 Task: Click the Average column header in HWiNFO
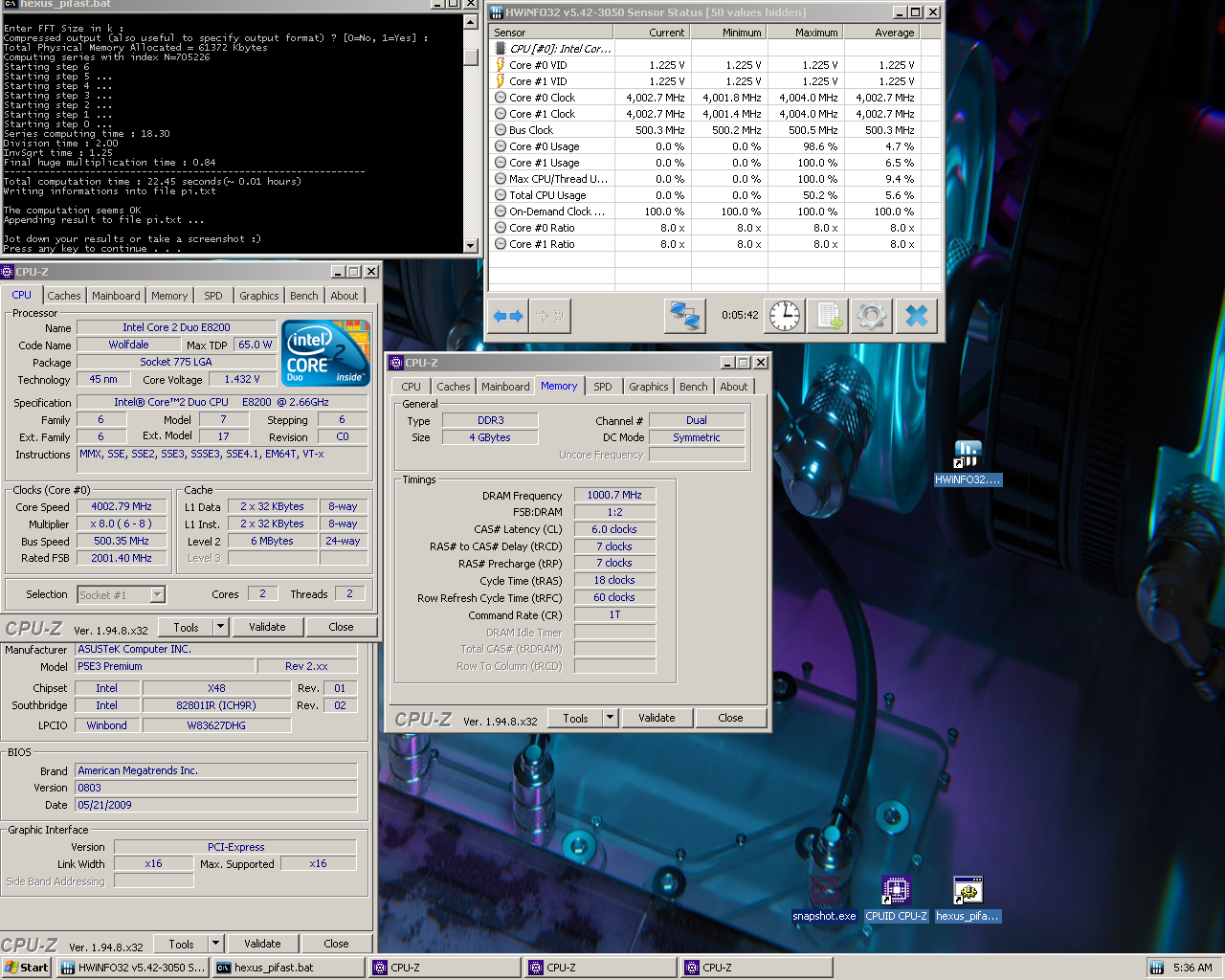pyautogui.click(x=882, y=33)
